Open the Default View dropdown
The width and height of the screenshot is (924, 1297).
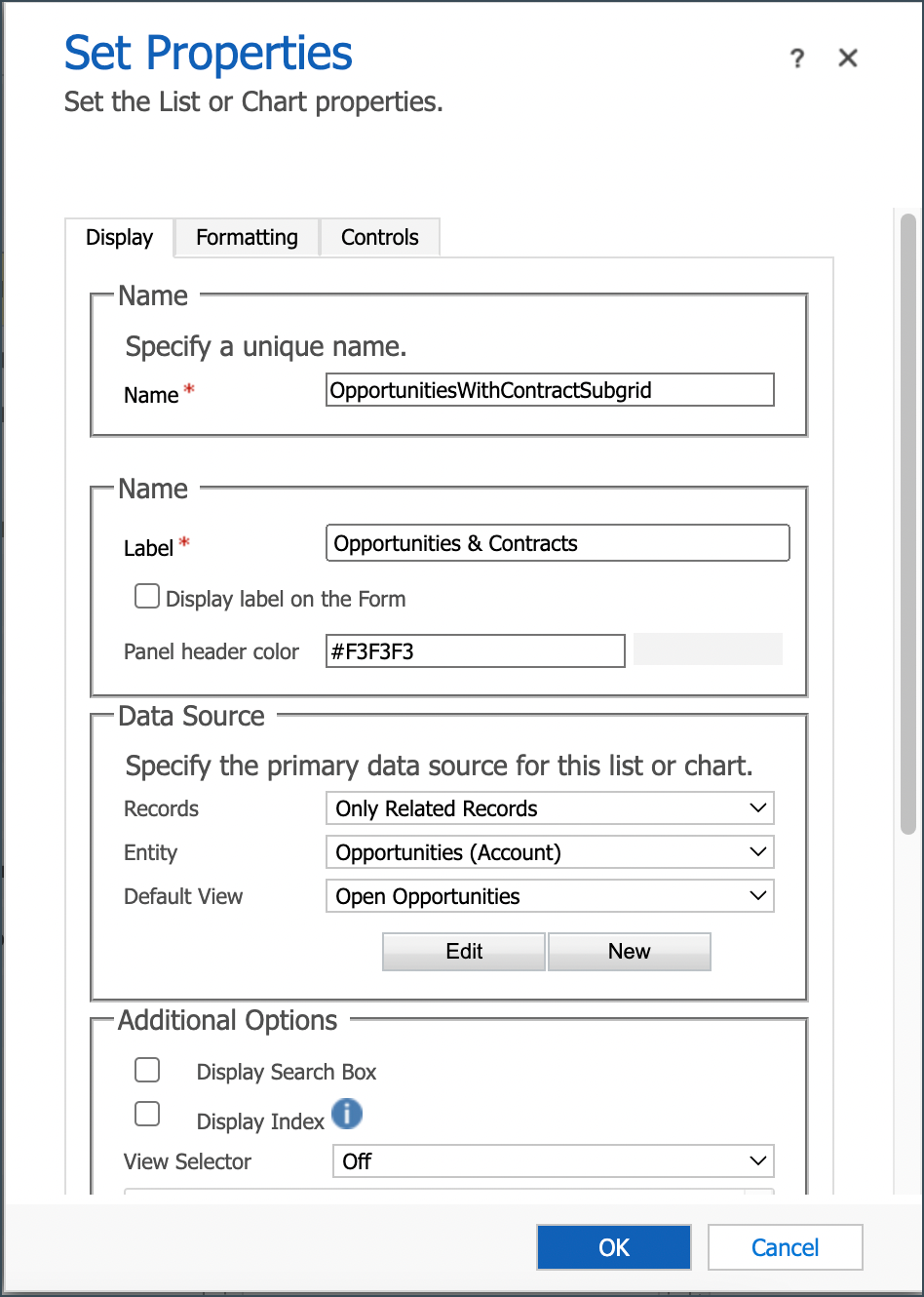[x=550, y=896]
